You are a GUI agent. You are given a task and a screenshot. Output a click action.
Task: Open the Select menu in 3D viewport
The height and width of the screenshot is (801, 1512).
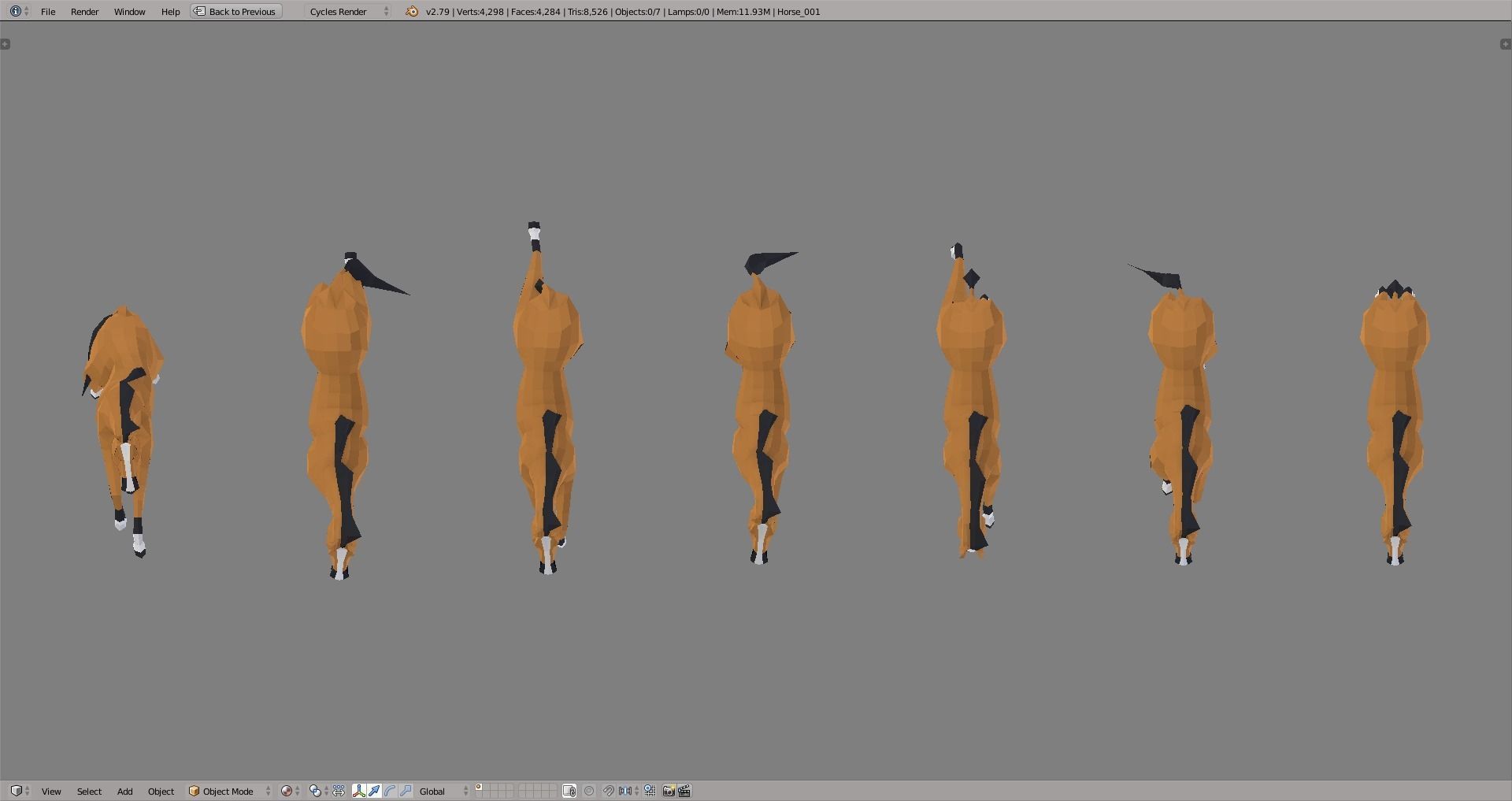(x=89, y=792)
